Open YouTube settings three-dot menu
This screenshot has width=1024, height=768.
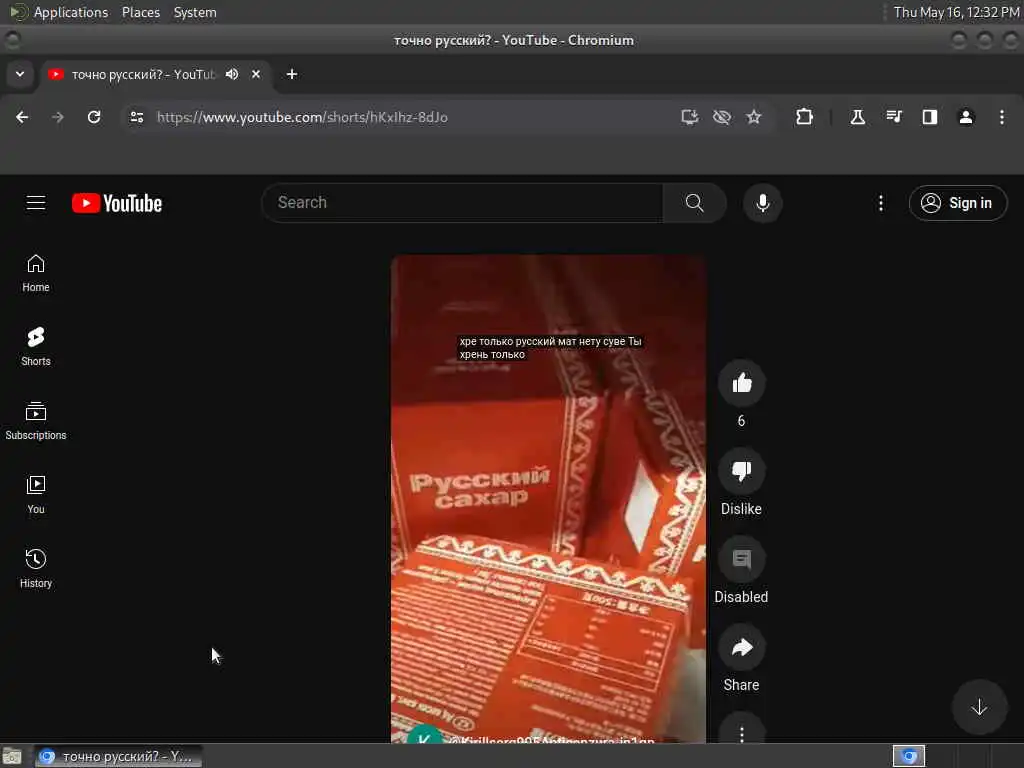[880, 203]
